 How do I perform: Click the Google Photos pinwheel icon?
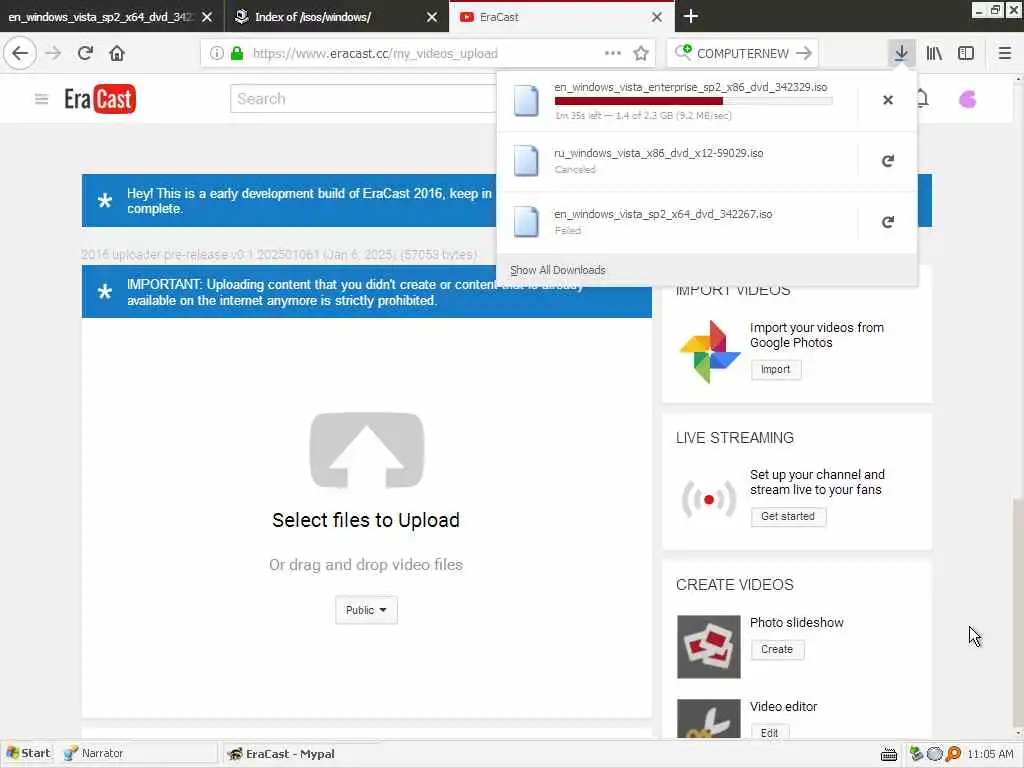(x=710, y=351)
